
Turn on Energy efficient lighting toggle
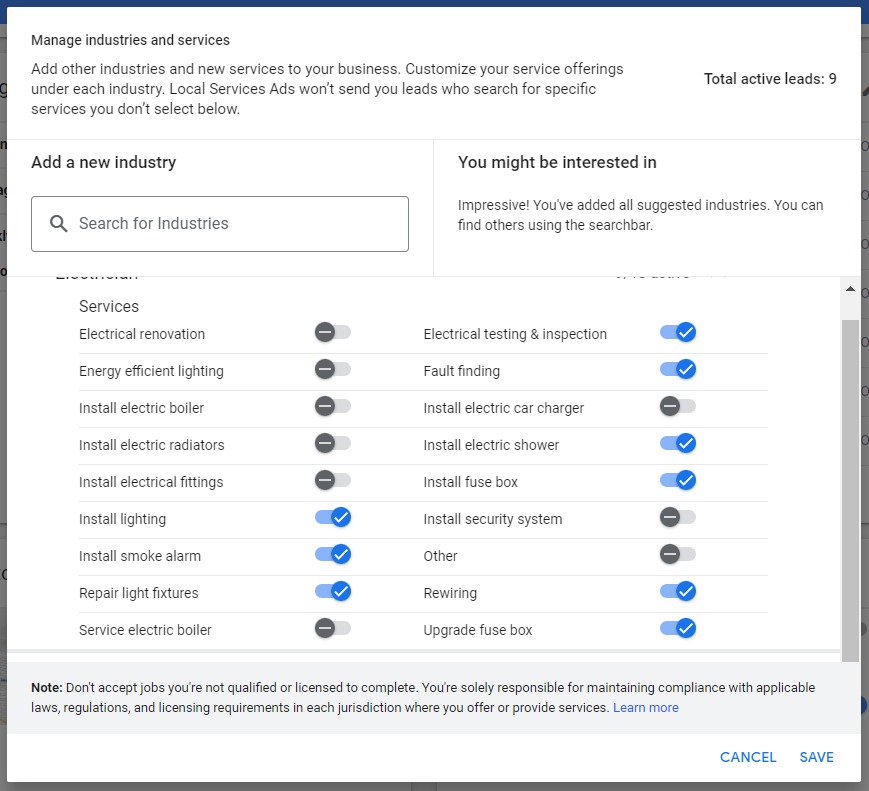(332, 370)
